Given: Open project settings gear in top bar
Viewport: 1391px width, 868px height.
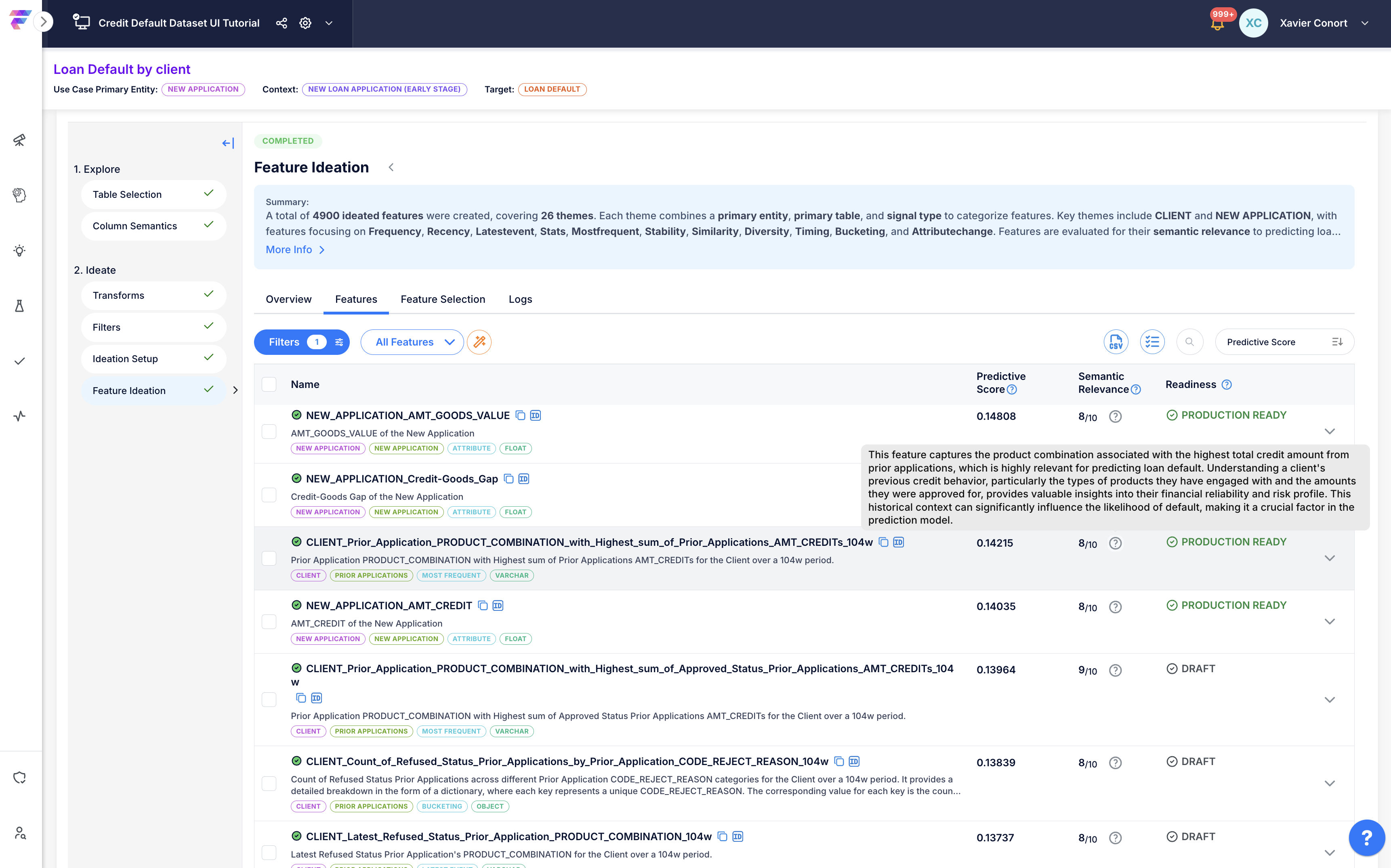Looking at the screenshot, I should [305, 23].
